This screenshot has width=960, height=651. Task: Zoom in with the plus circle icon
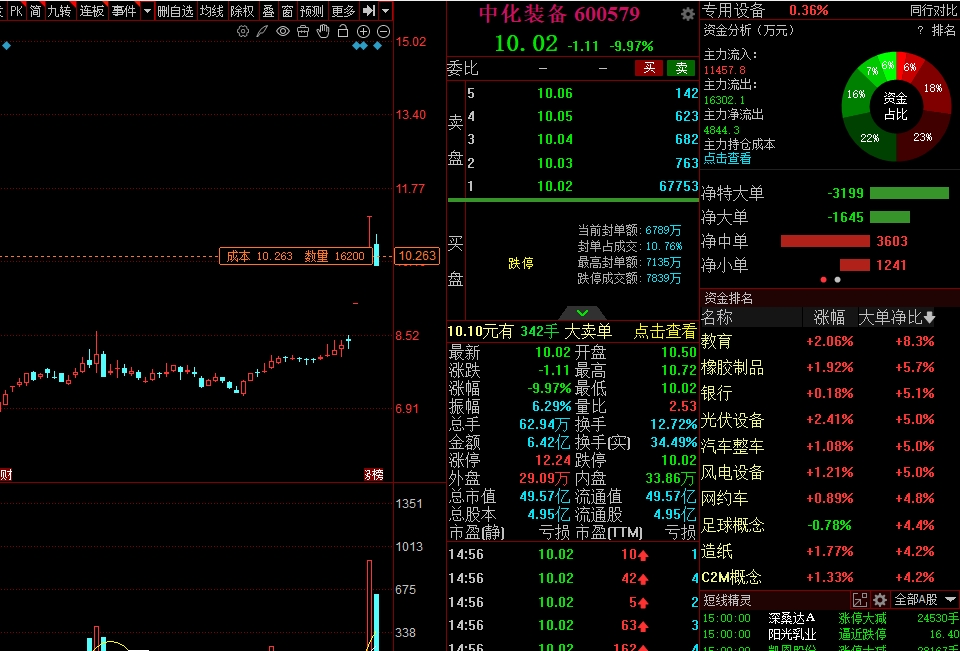pos(363,31)
